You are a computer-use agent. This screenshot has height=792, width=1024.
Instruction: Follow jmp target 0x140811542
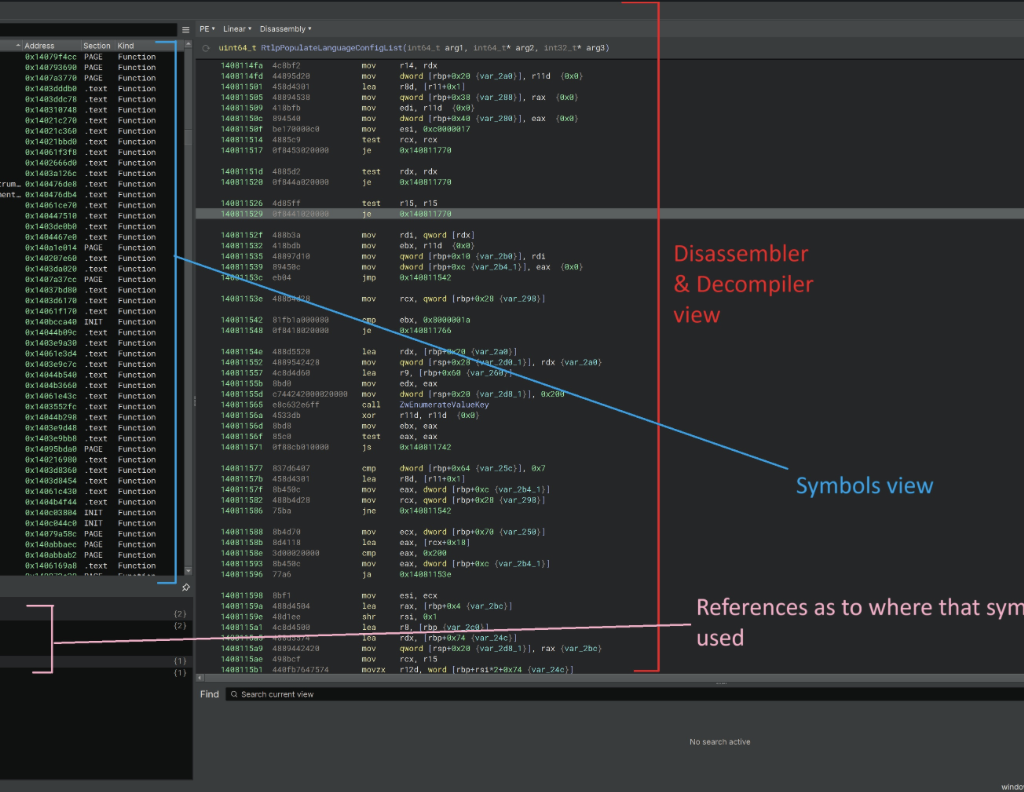[425, 277]
